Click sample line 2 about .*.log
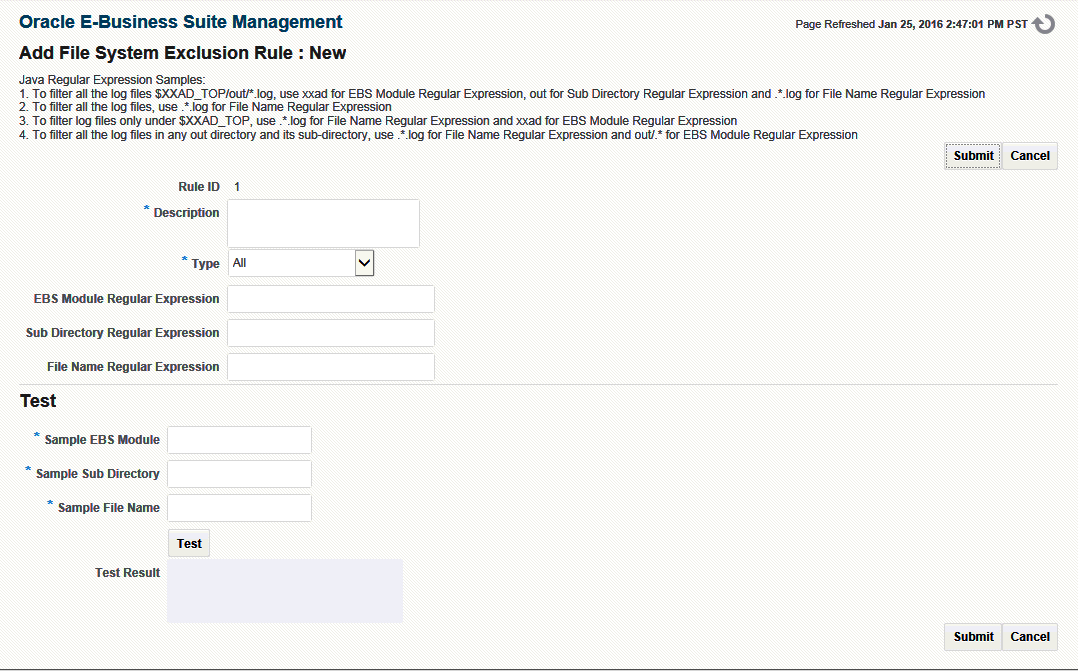 [206, 107]
